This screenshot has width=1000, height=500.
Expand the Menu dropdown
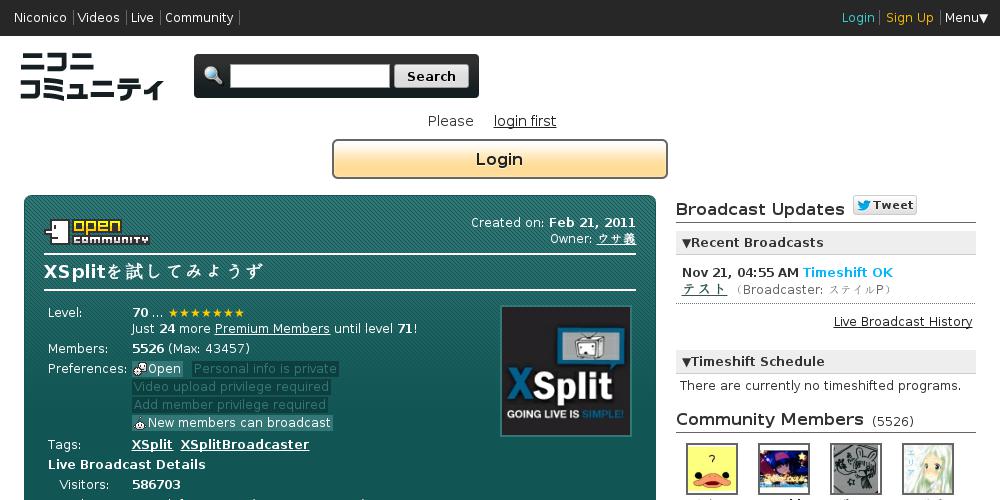966,18
